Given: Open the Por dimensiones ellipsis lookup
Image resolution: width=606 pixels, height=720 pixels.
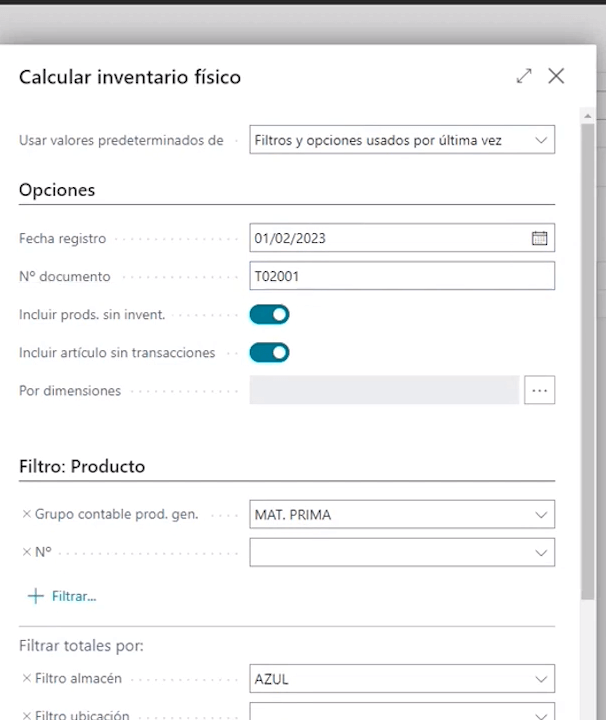Looking at the screenshot, I should tap(539, 390).
